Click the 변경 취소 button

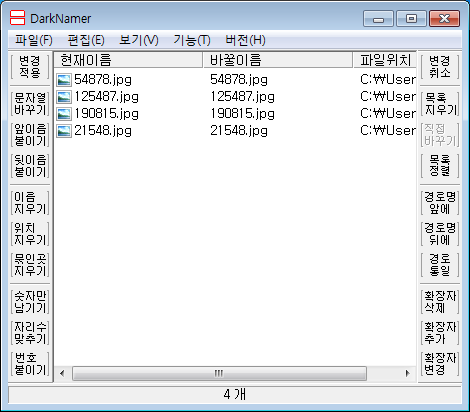tap(440, 67)
